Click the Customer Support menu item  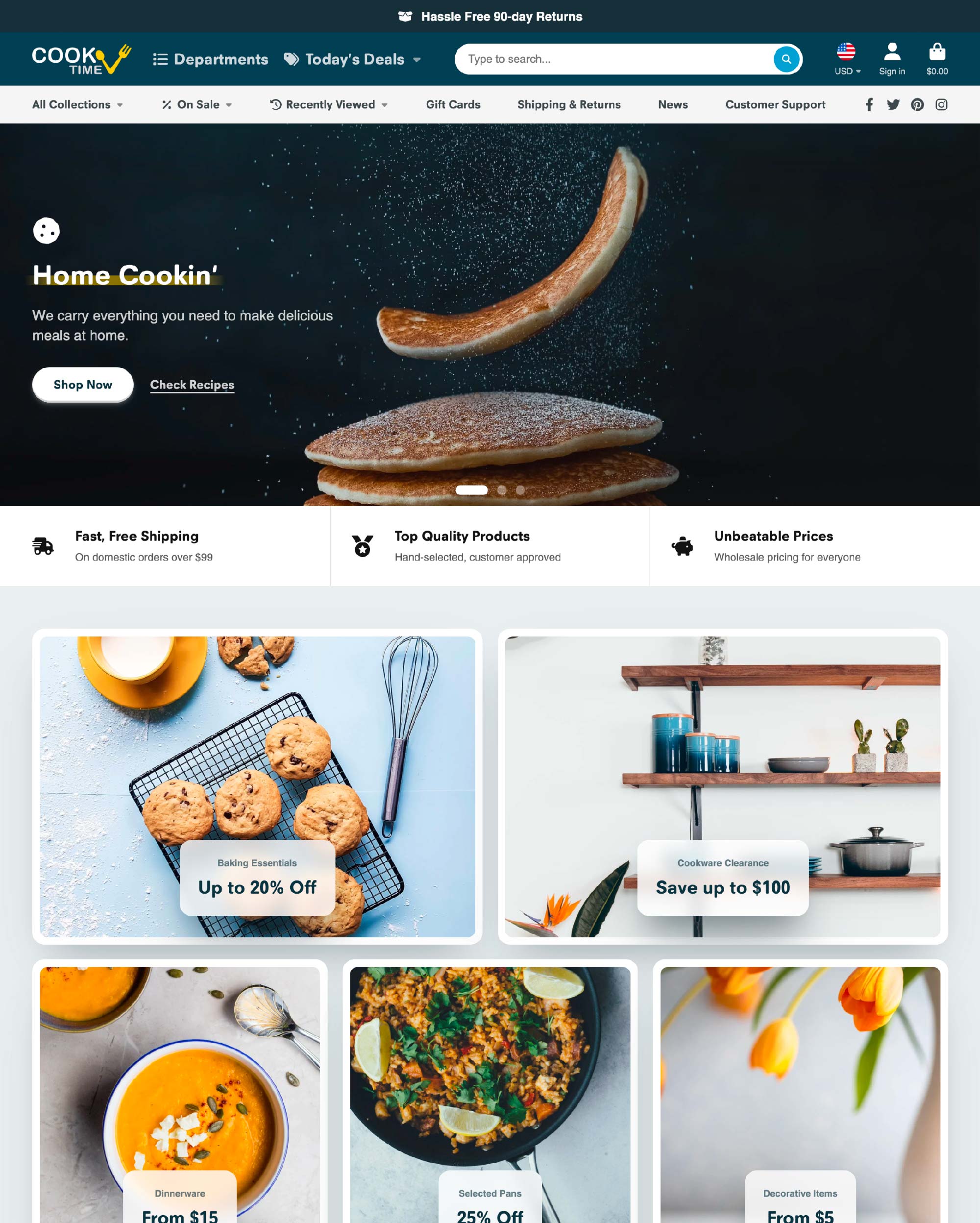point(775,104)
